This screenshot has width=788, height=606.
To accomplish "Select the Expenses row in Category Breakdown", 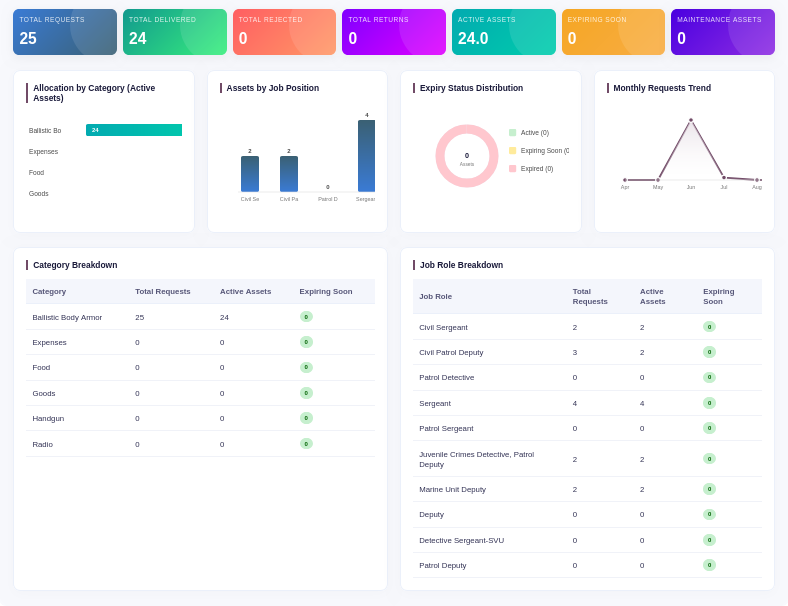I will (201, 342).
